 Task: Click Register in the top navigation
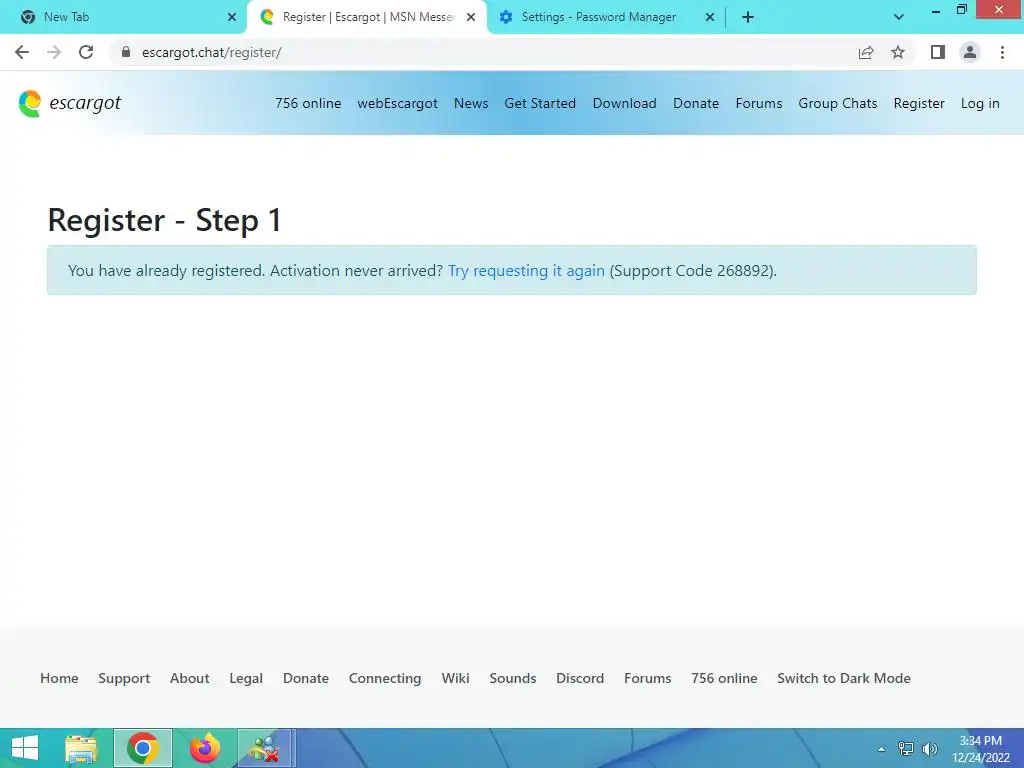click(x=919, y=103)
